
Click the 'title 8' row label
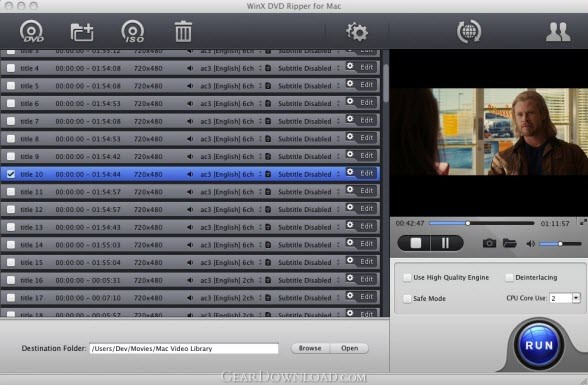[x=30, y=139]
